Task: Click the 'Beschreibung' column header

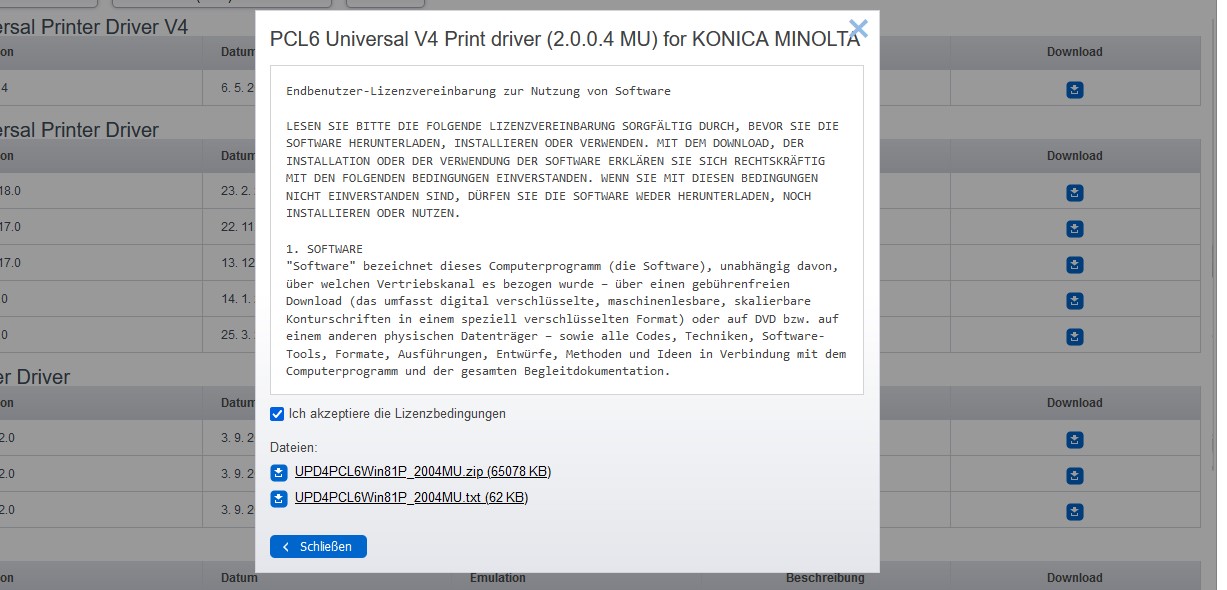Action: pos(825,578)
